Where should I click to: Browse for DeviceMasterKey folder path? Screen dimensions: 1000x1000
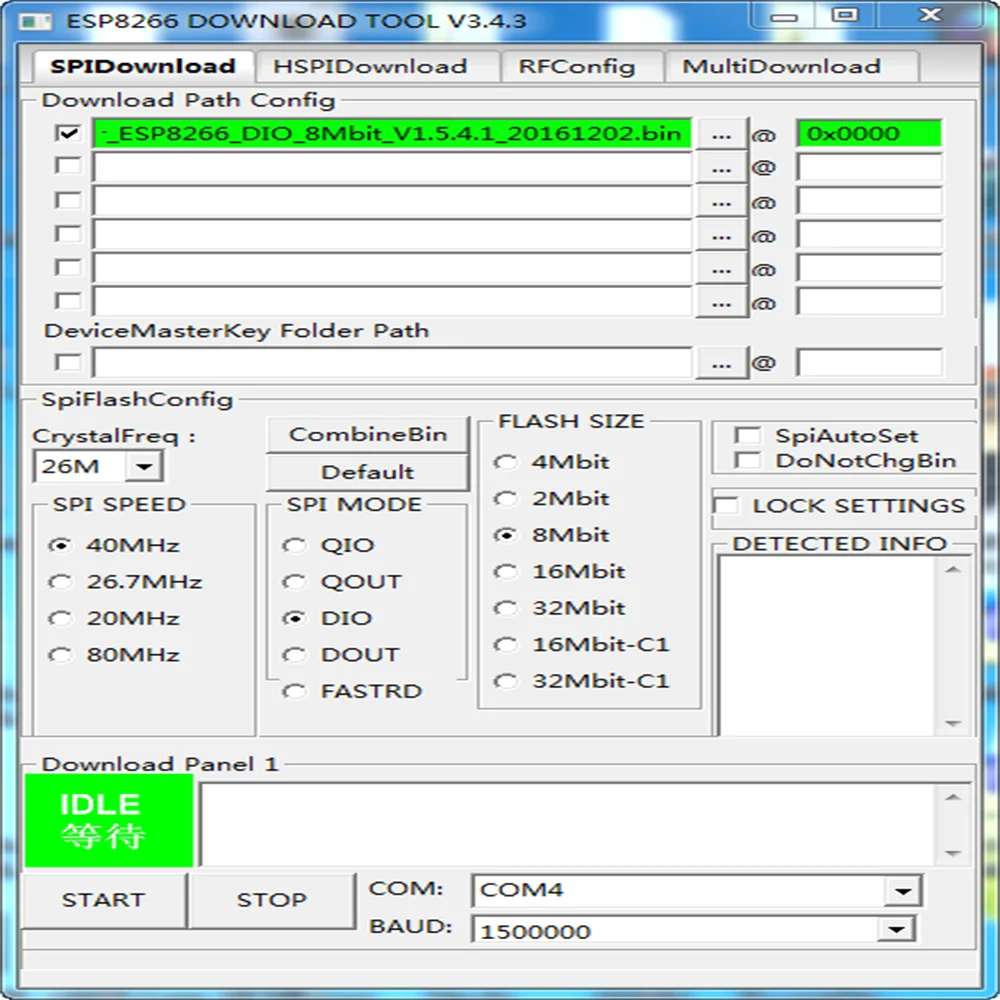721,364
